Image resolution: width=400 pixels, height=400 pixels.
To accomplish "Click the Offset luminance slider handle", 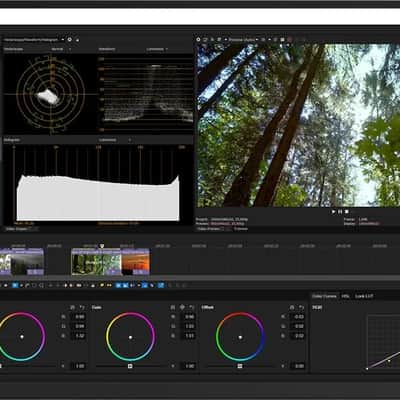I will coord(239,366).
